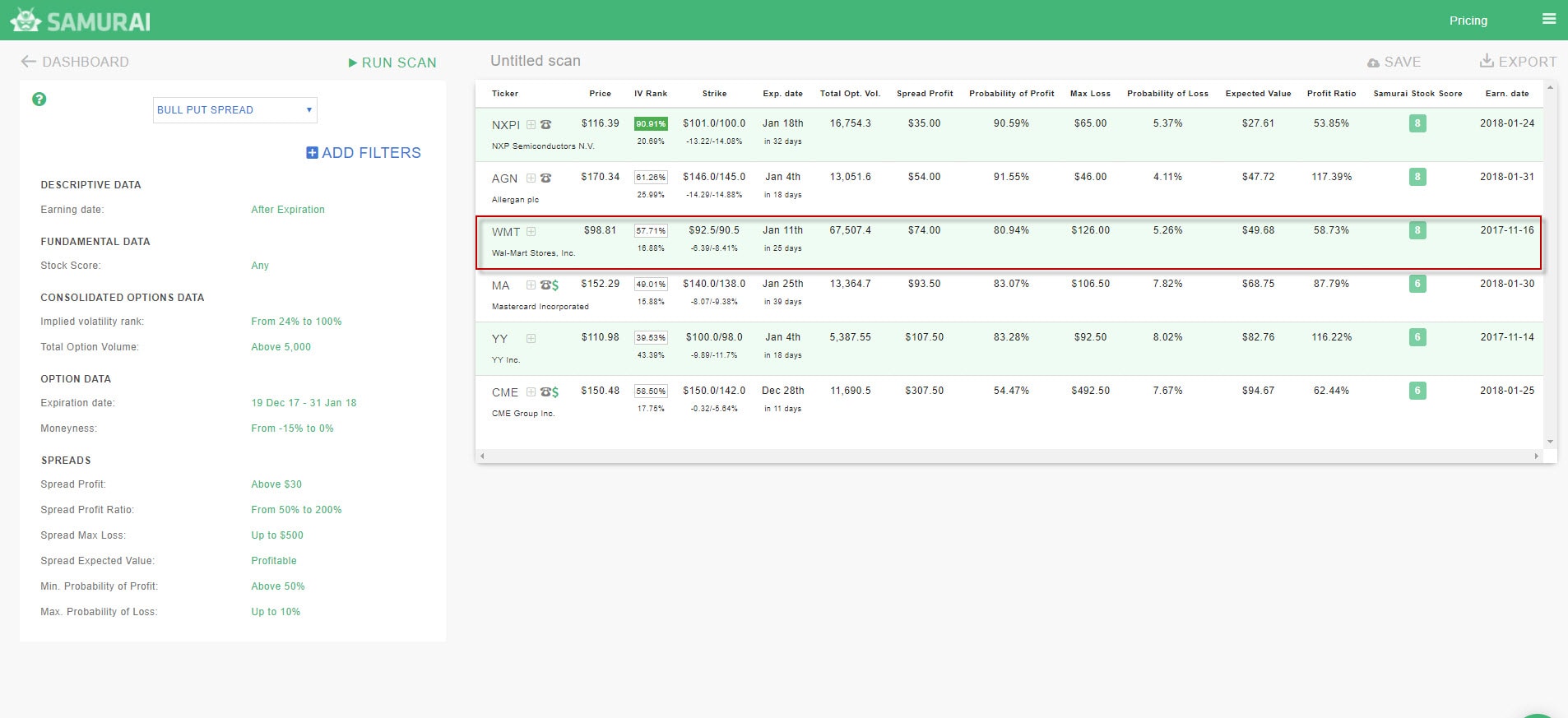Sort table by Probability of Profit header

(x=1012, y=94)
